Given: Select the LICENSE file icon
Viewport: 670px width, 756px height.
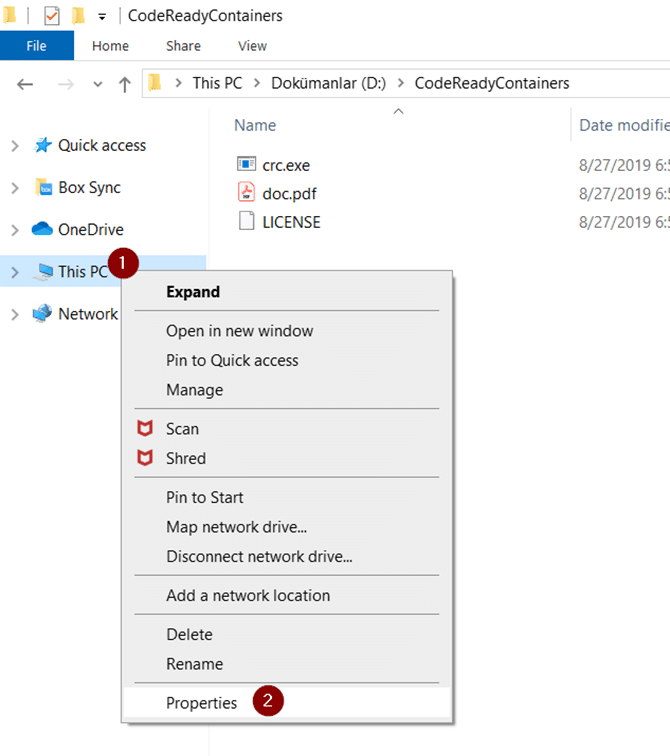Looking at the screenshot, I should (x=246, y=221).
